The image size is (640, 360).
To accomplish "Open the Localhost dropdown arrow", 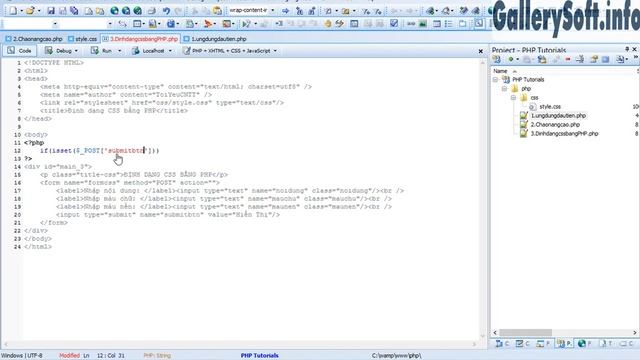I will pos(170,51).
